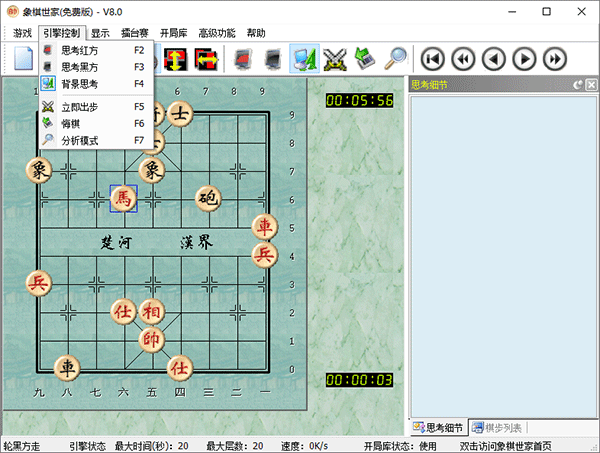Click the magnifier analysis mode toolbar icon

(x=395, y=59)
